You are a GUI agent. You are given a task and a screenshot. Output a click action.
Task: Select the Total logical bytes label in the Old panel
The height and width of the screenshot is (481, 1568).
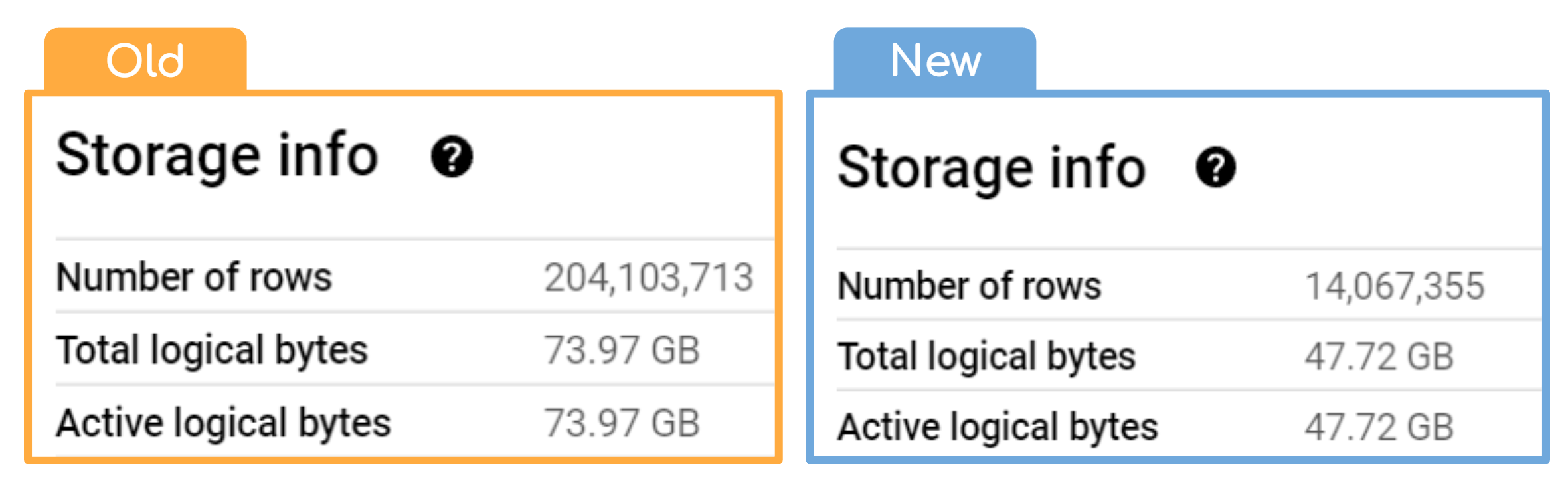212,350
